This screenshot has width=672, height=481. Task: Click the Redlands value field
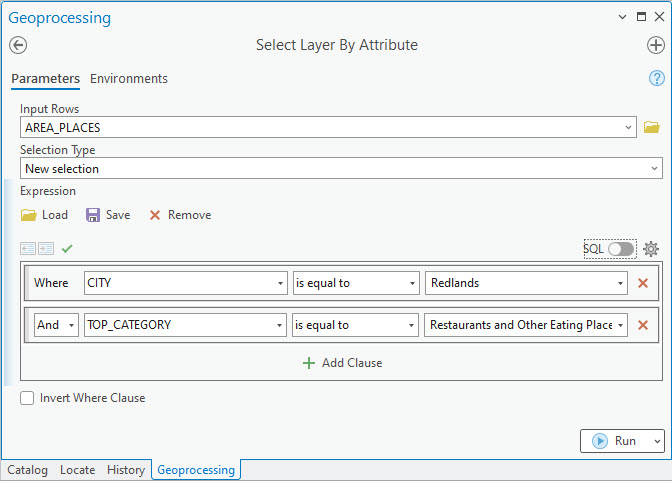pos(520,283)
